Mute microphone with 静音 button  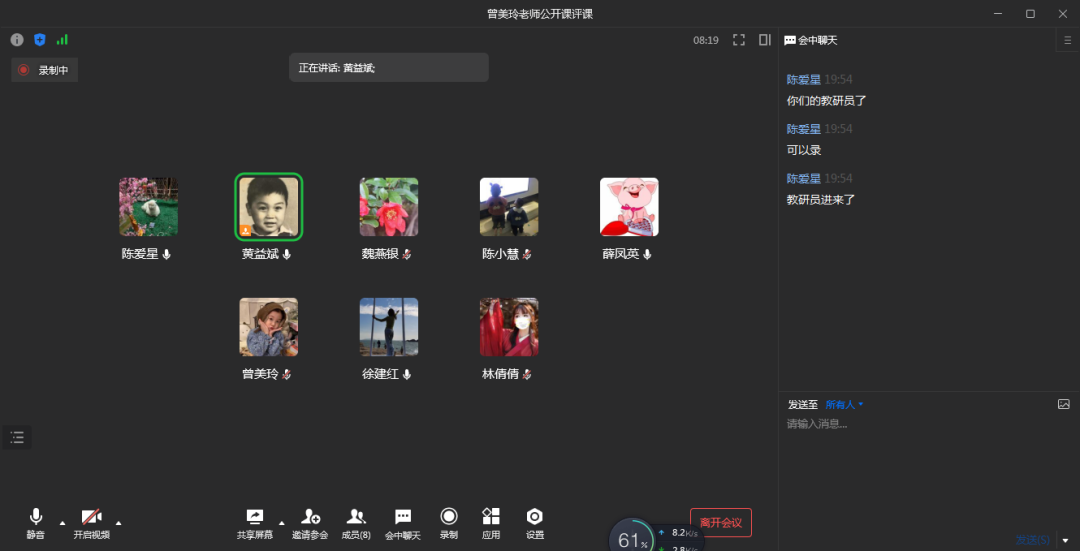(36, 523)
